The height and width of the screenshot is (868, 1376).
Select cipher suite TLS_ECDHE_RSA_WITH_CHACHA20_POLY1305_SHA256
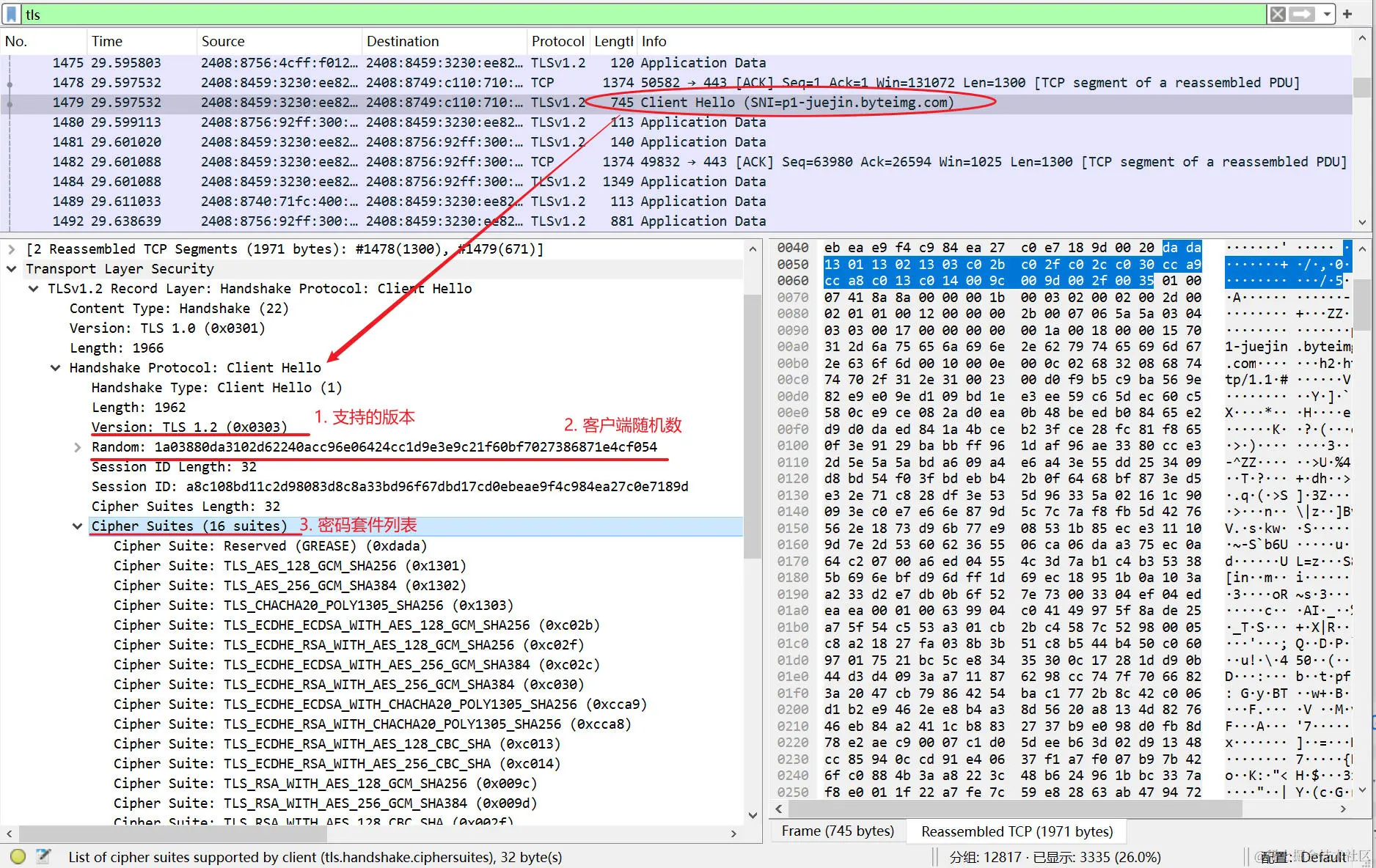click(x=372, y=724)
